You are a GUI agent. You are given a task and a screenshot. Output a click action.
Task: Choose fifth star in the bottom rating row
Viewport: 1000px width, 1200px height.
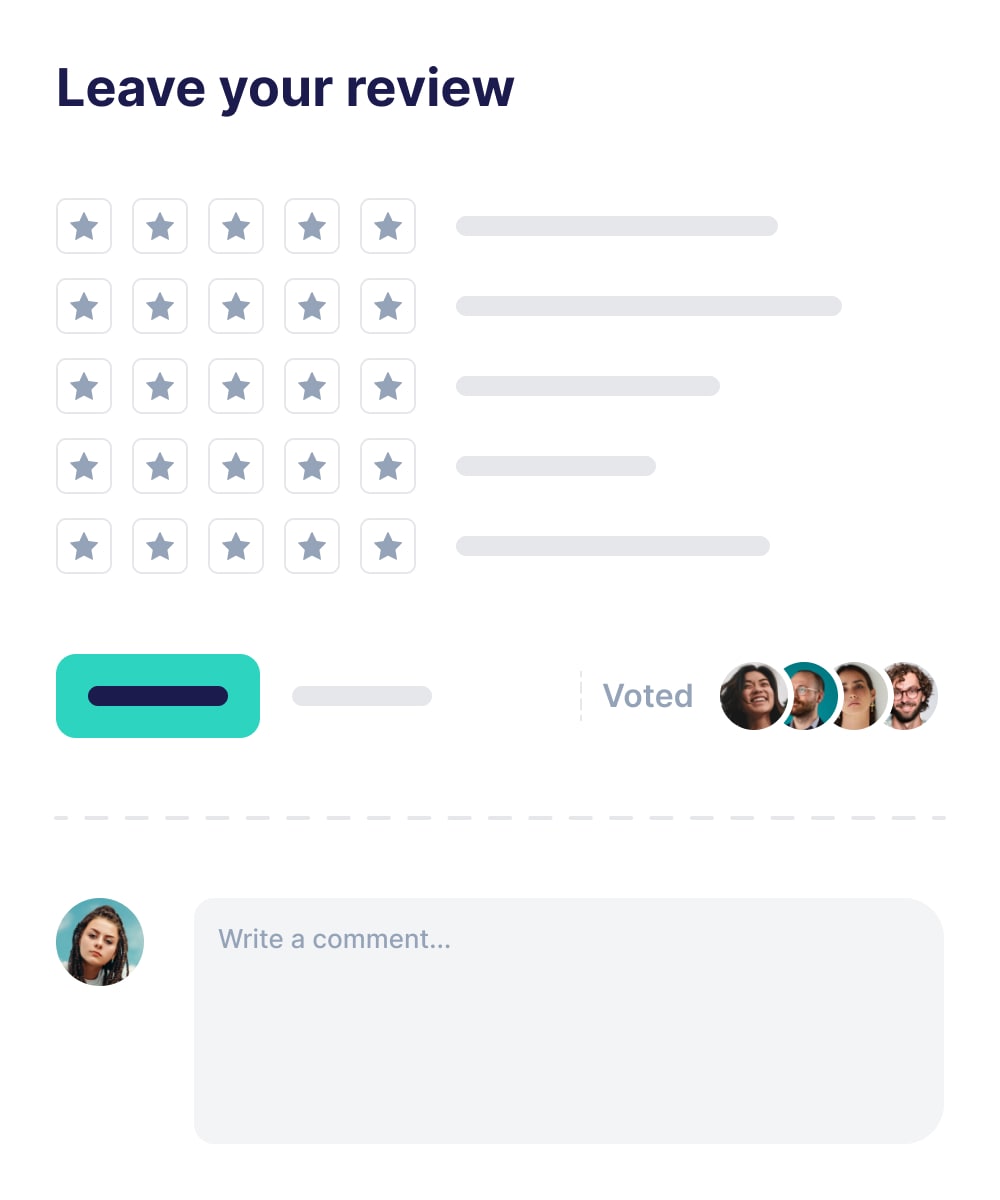[x=388, y=546]
